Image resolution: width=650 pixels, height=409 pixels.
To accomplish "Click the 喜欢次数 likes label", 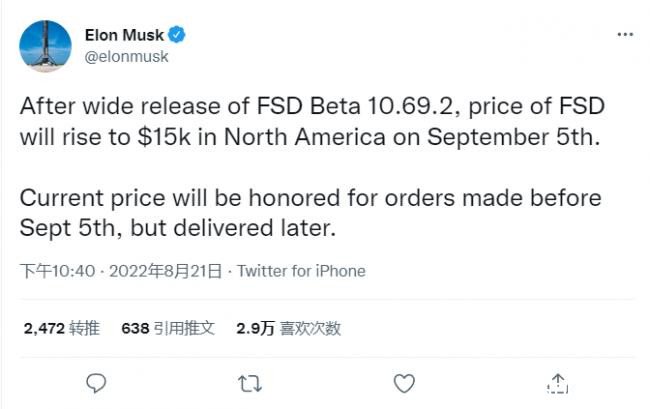I will (x=310, y=329).
